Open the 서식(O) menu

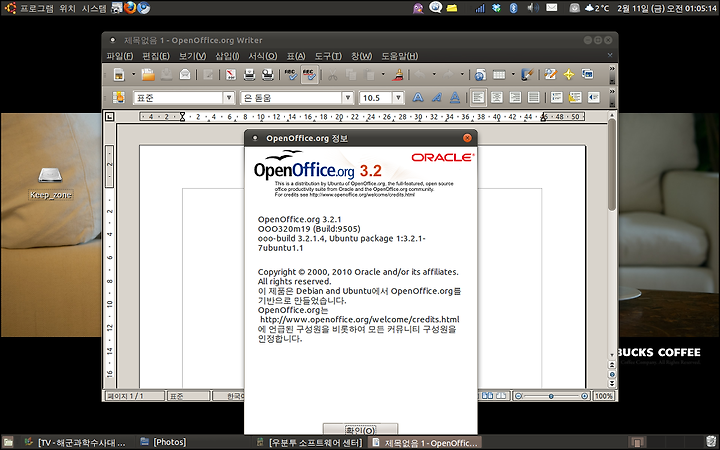(x=263, y=56)
